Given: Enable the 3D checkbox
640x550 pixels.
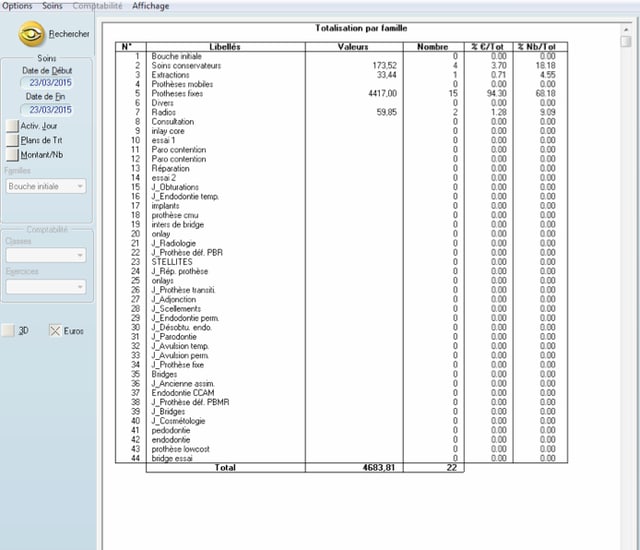Looking at the screenshot, I should [9, 330].
